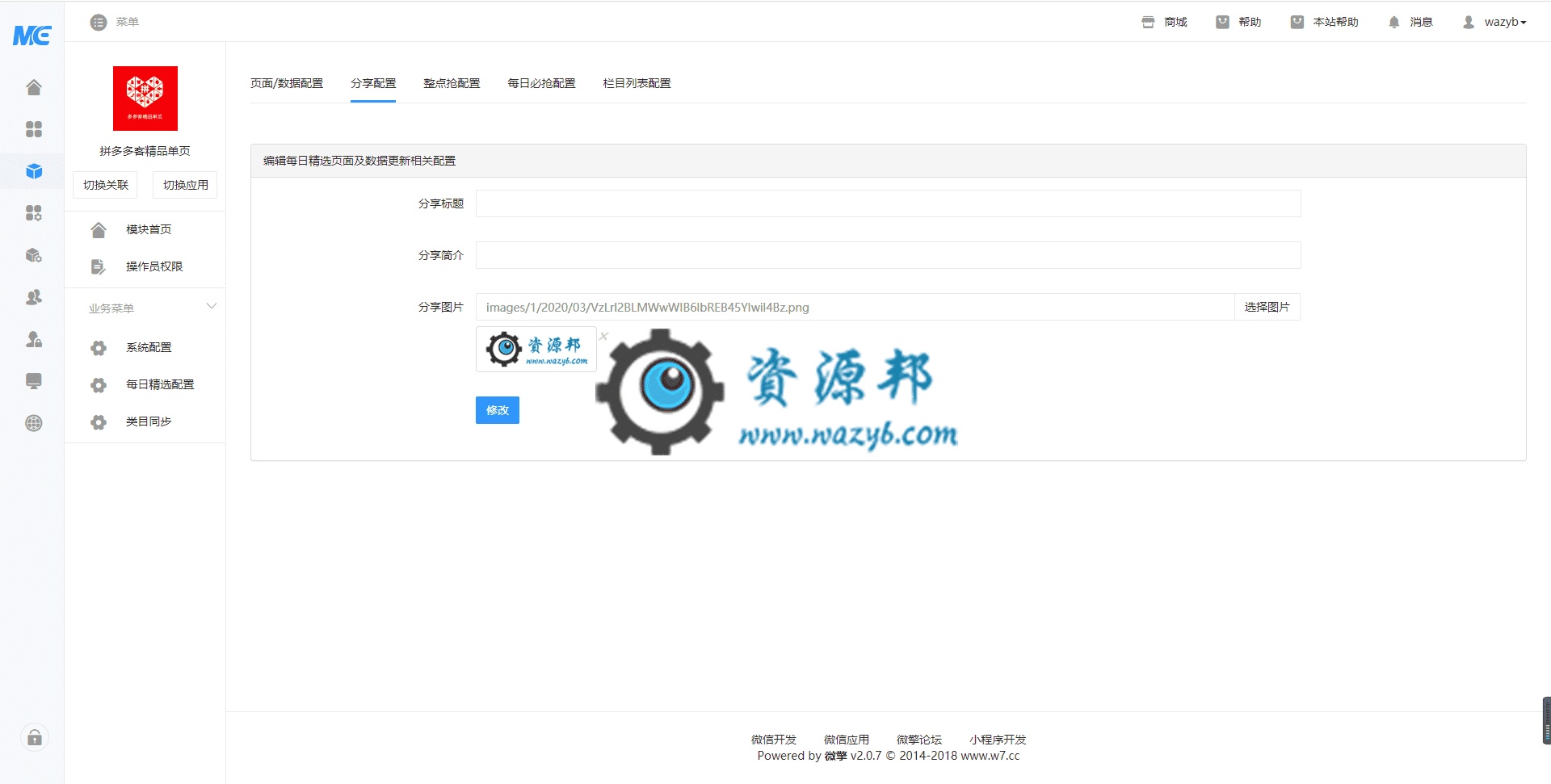Image resolution: width=1551 pixels, height=784 pixels.
Task: Click the 分享标题 input field
Action: coord(888,203)
